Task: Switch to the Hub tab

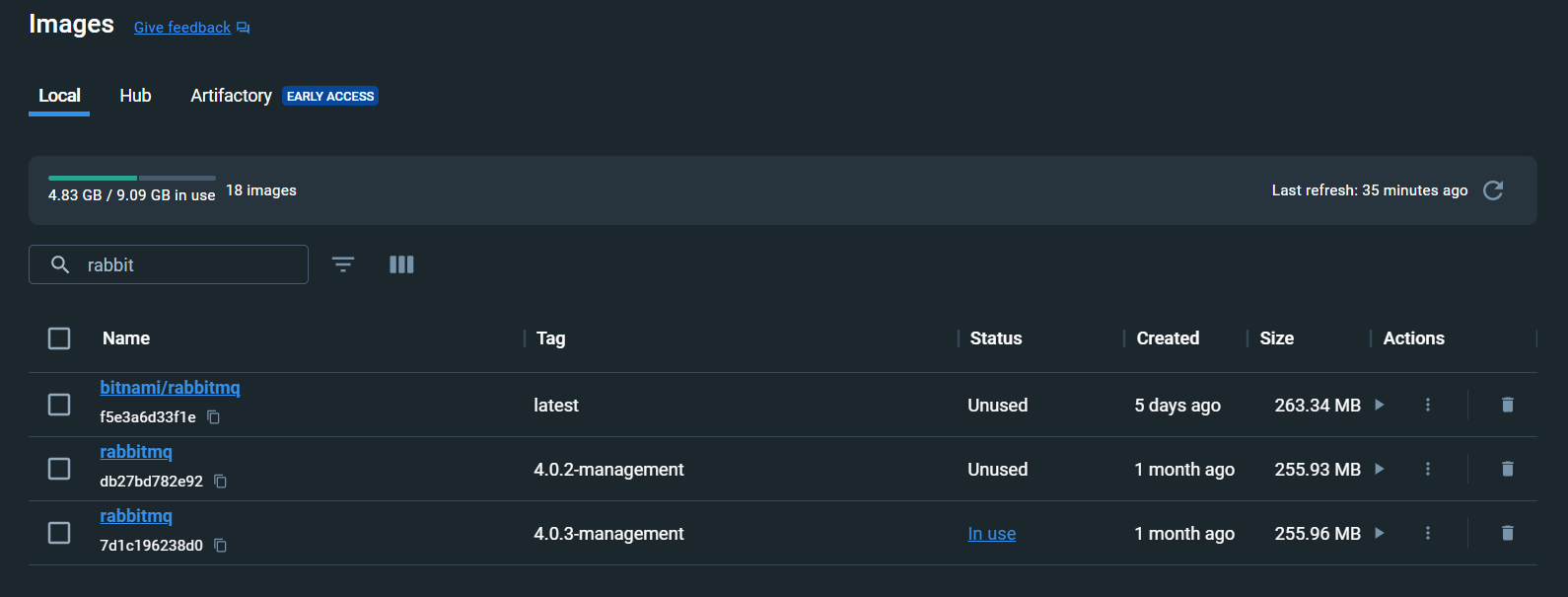Action: click(135, 96)
